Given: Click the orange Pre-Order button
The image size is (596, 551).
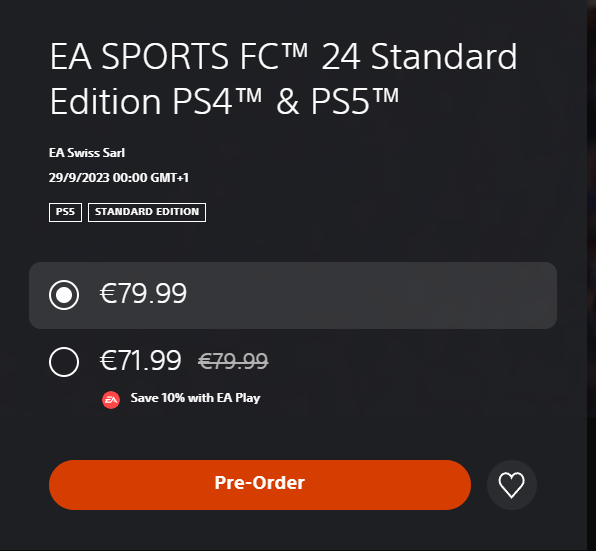Looking at the screenshot, I should (x=260, y=485).
